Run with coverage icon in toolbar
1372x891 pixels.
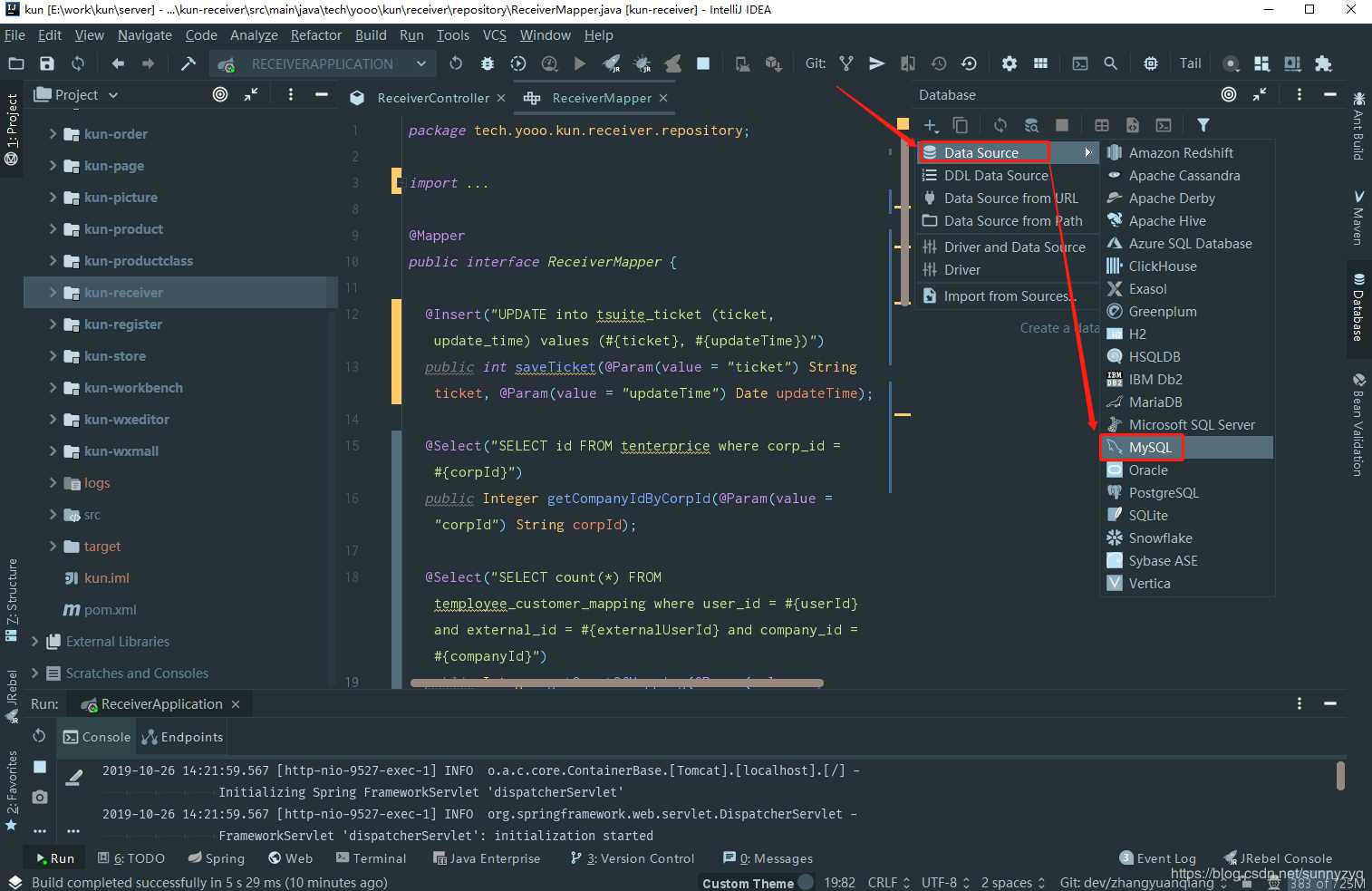coord(518,63)
